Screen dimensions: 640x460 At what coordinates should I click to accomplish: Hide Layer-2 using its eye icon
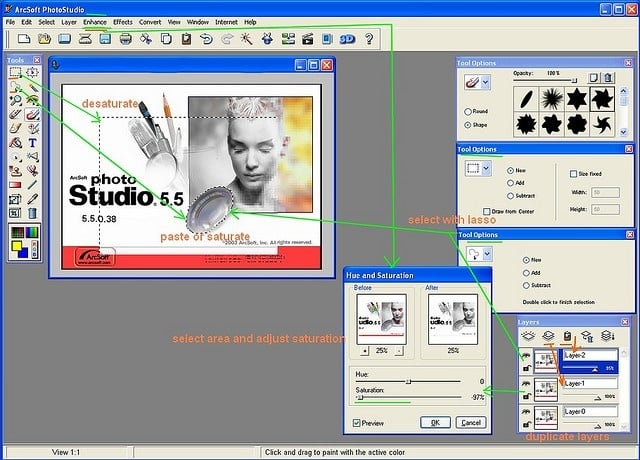(526, 356)
